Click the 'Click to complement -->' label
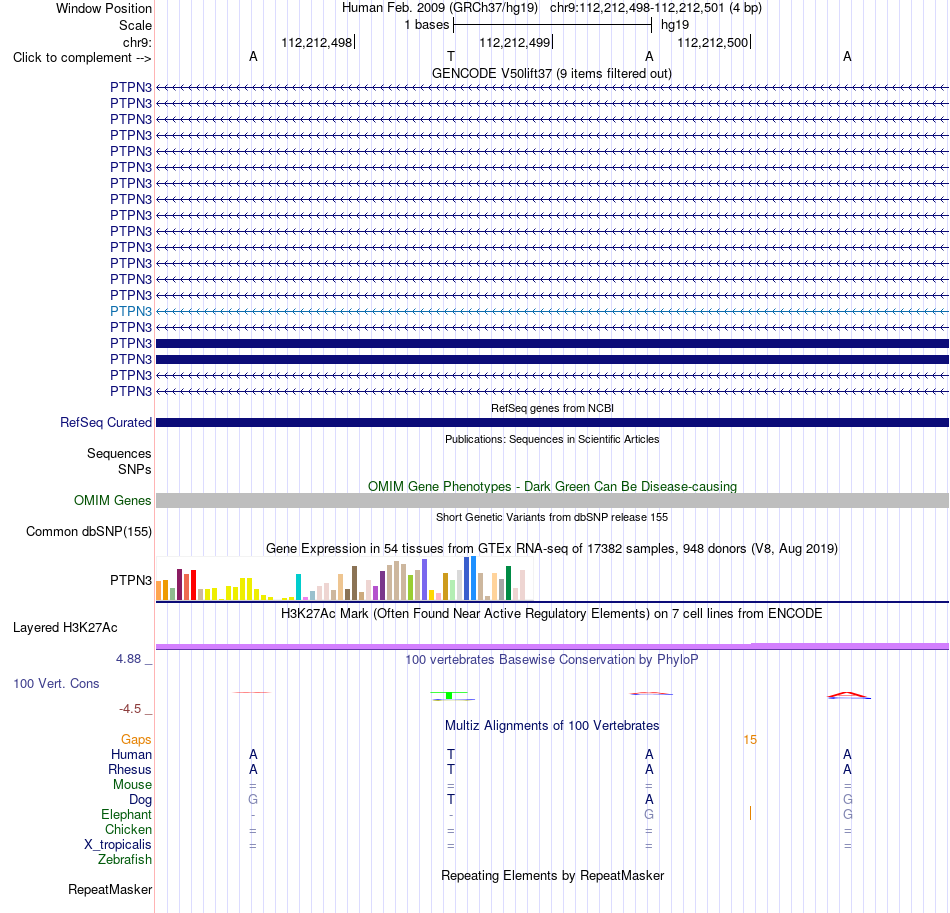The image size is (950, 913). (x=82, y=58)
